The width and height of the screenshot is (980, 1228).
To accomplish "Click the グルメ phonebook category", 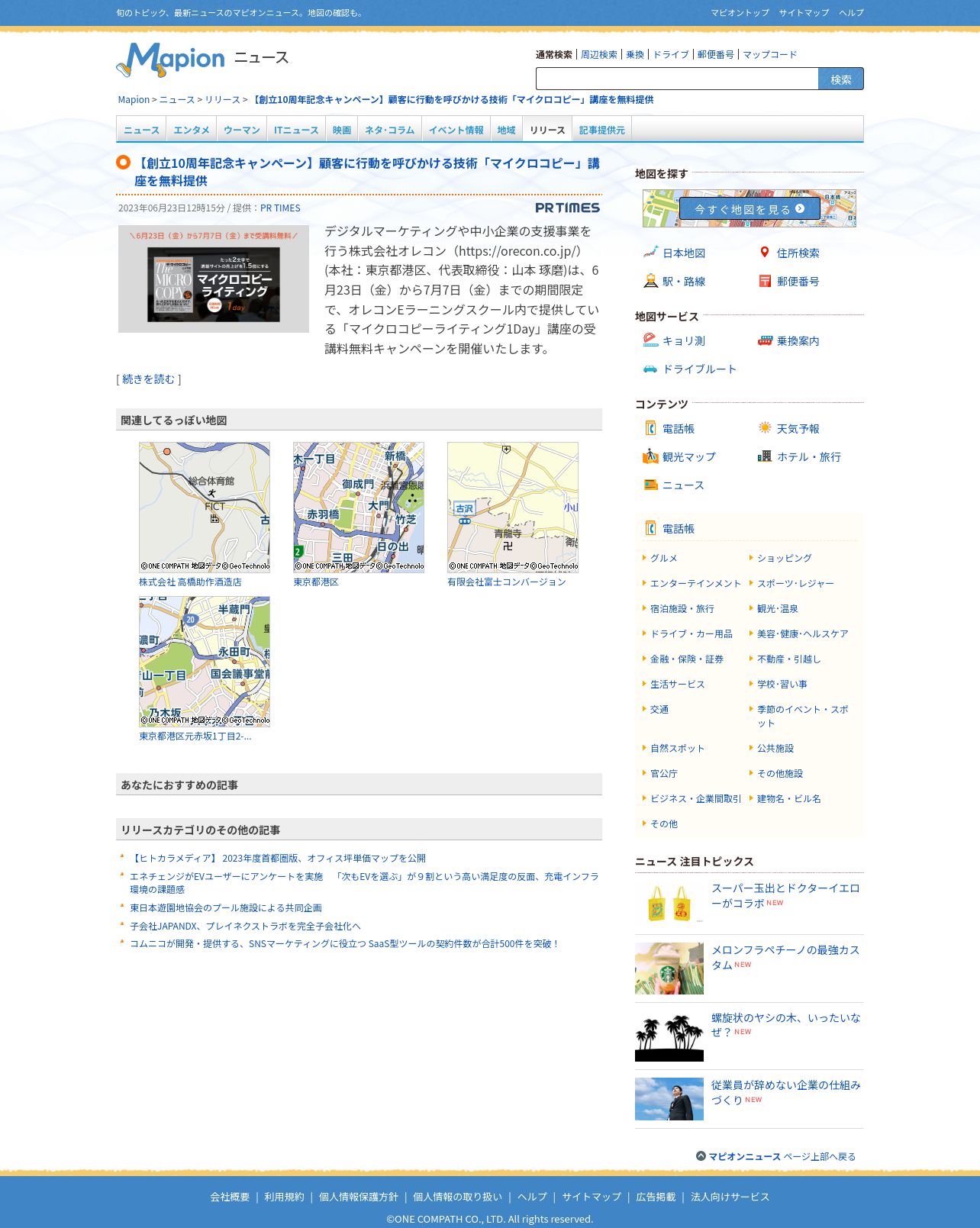I will point(664,558).
